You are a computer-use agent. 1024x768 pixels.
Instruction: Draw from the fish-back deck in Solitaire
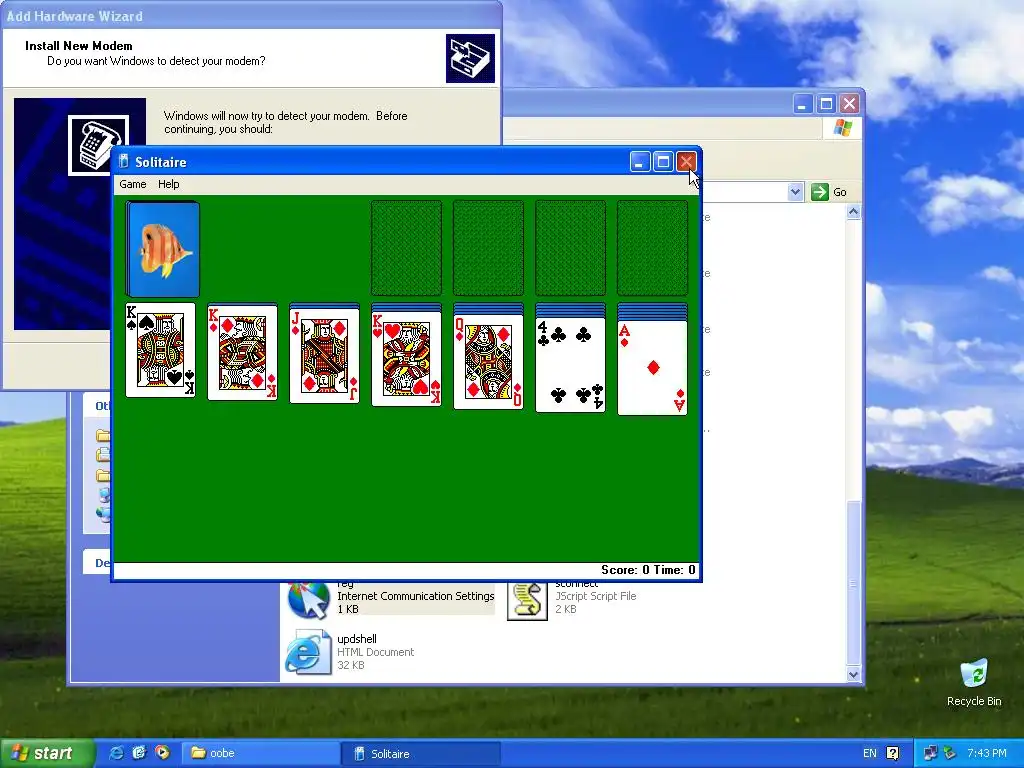163,249
